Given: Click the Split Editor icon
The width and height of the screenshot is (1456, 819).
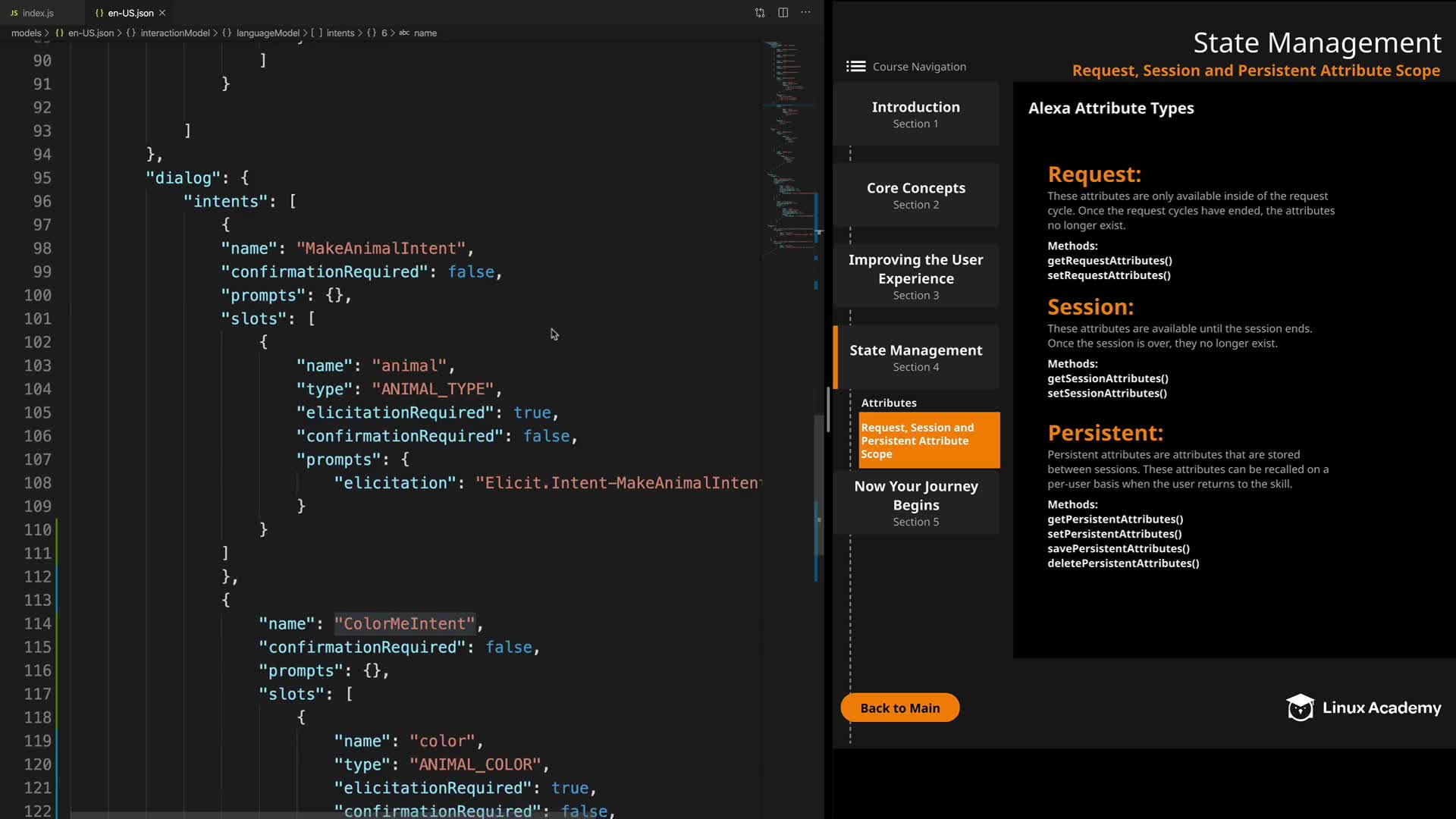Looking at the screenshot, I should pyautogui.click(x=783, y=13).
